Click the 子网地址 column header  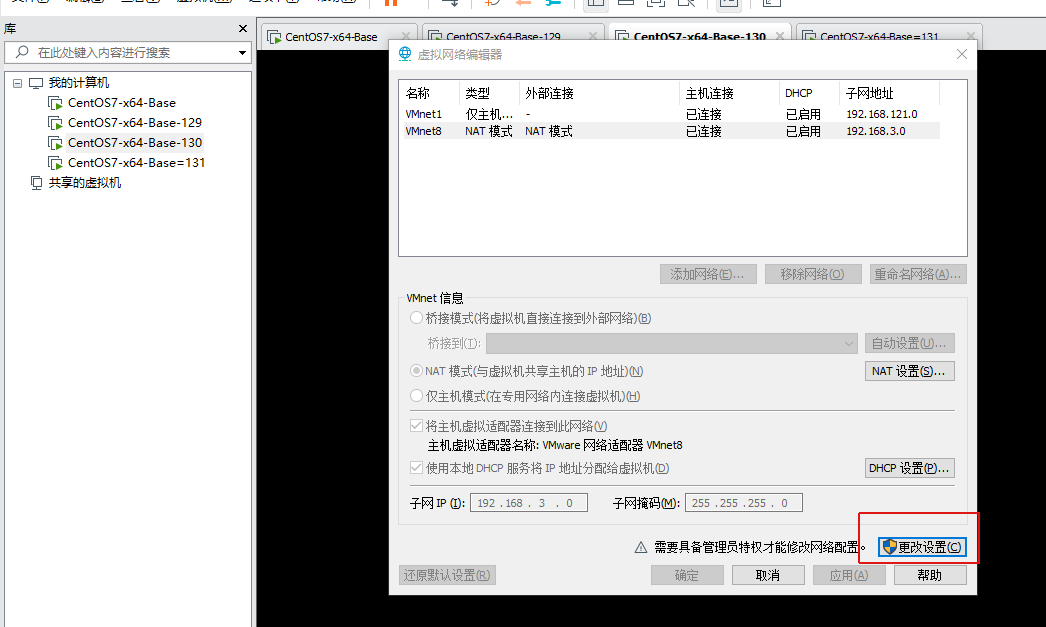coord(890,93)
